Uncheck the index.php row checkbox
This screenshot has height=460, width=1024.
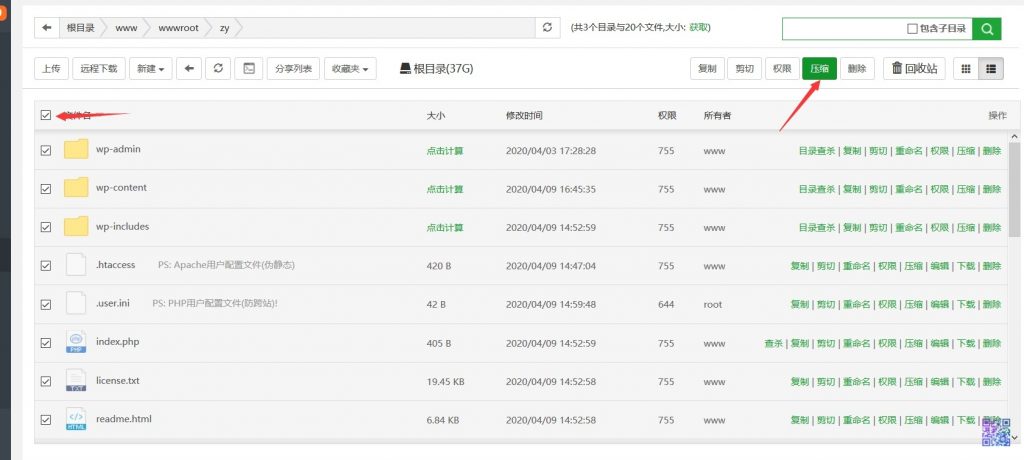point(46,343)
